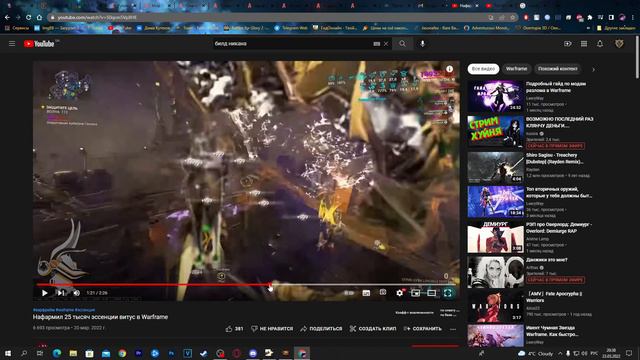
Task: Open the 'Сервисы' bookmark
Action: point(17,28)
